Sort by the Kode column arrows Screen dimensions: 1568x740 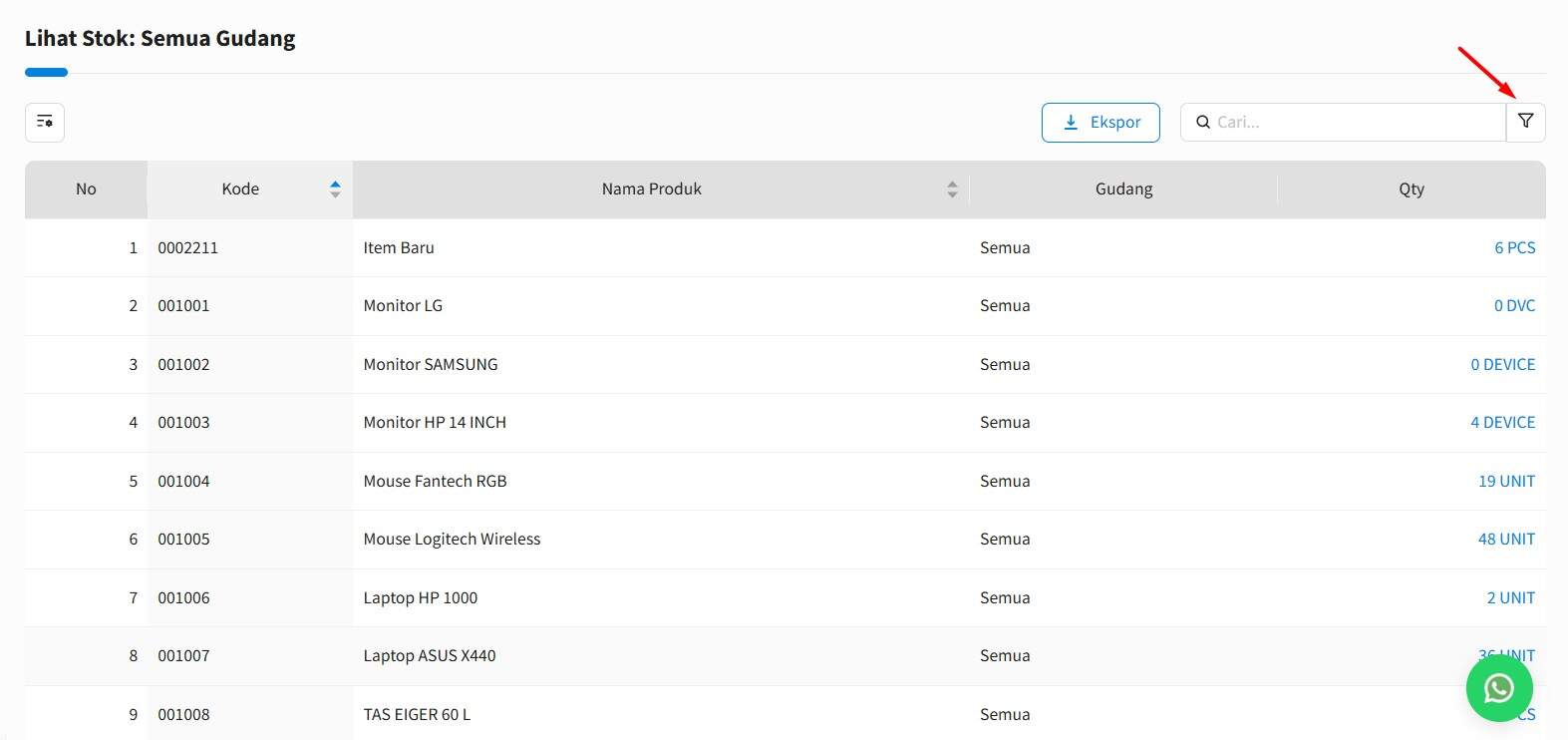[x=335, y=188]
